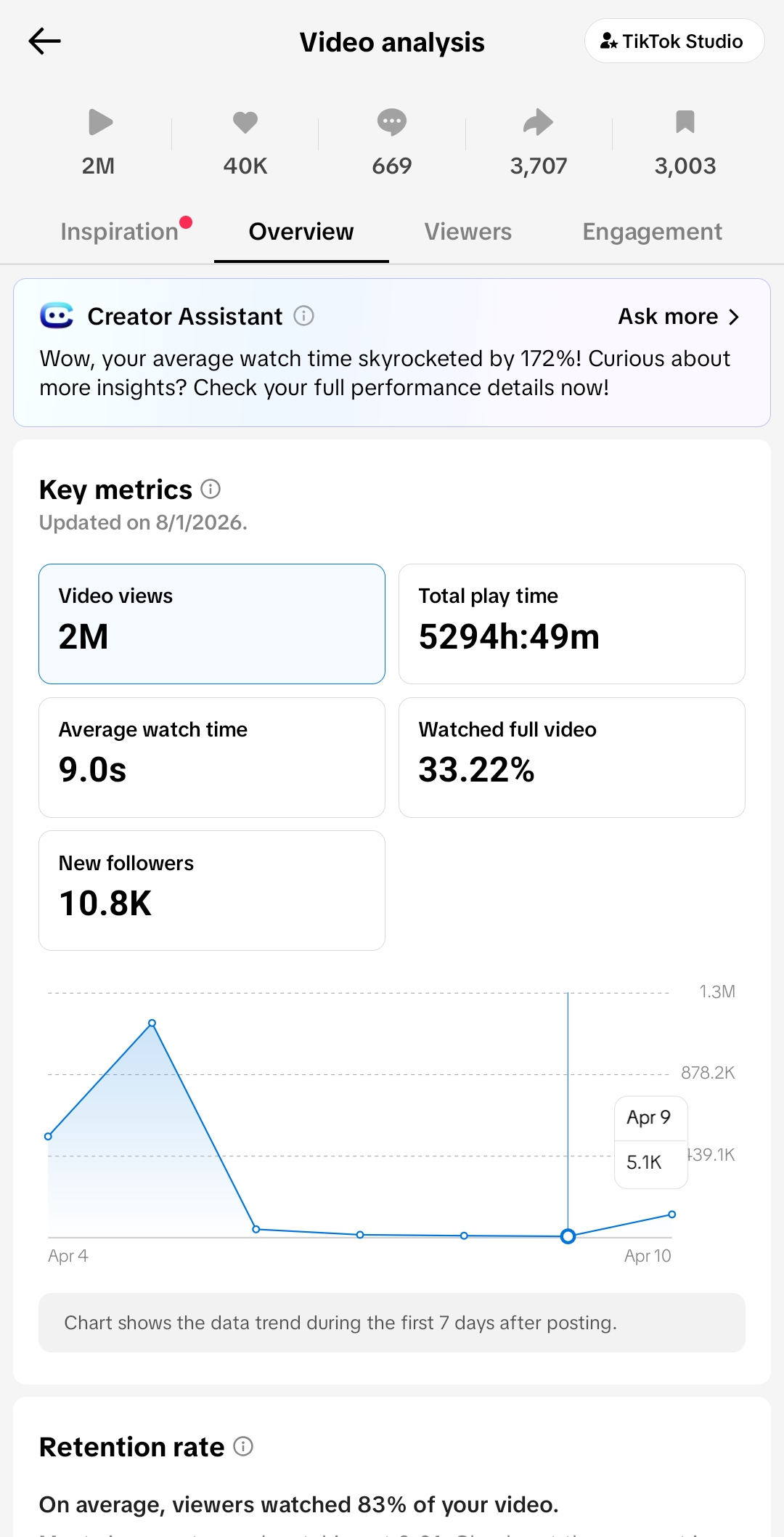Select the Video views metric card
The width and height of the screenshot is (784, 1537).
[x=212, y=624]
